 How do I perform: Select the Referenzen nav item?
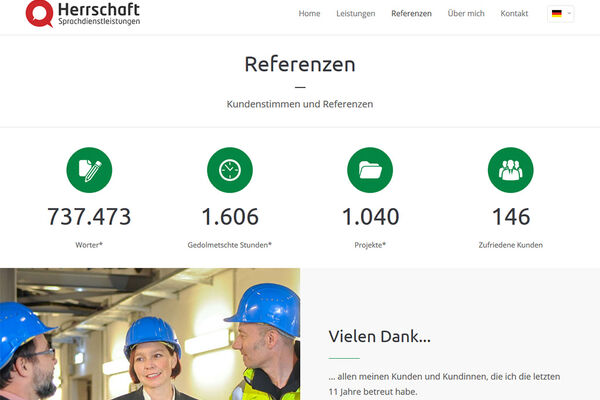(x=411, y=13)
